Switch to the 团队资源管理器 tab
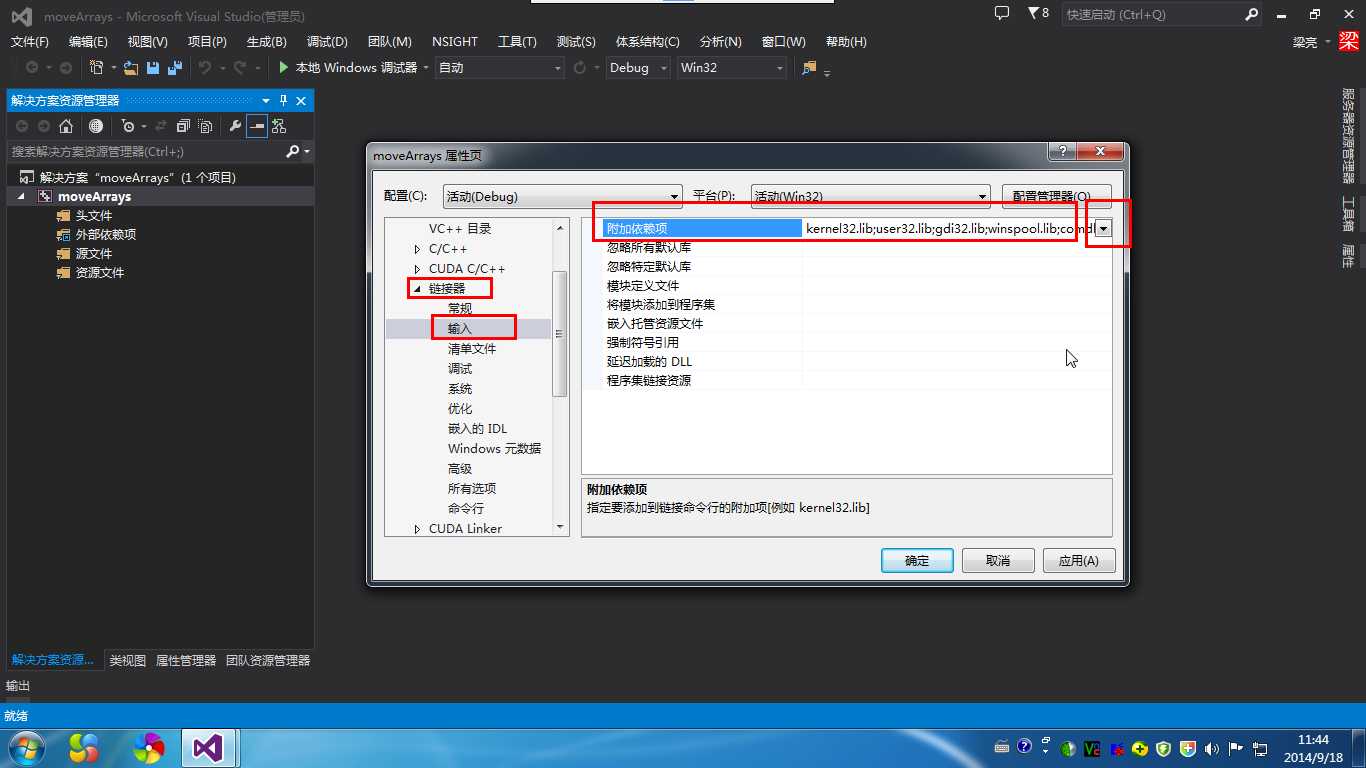 tap(268, 661)
